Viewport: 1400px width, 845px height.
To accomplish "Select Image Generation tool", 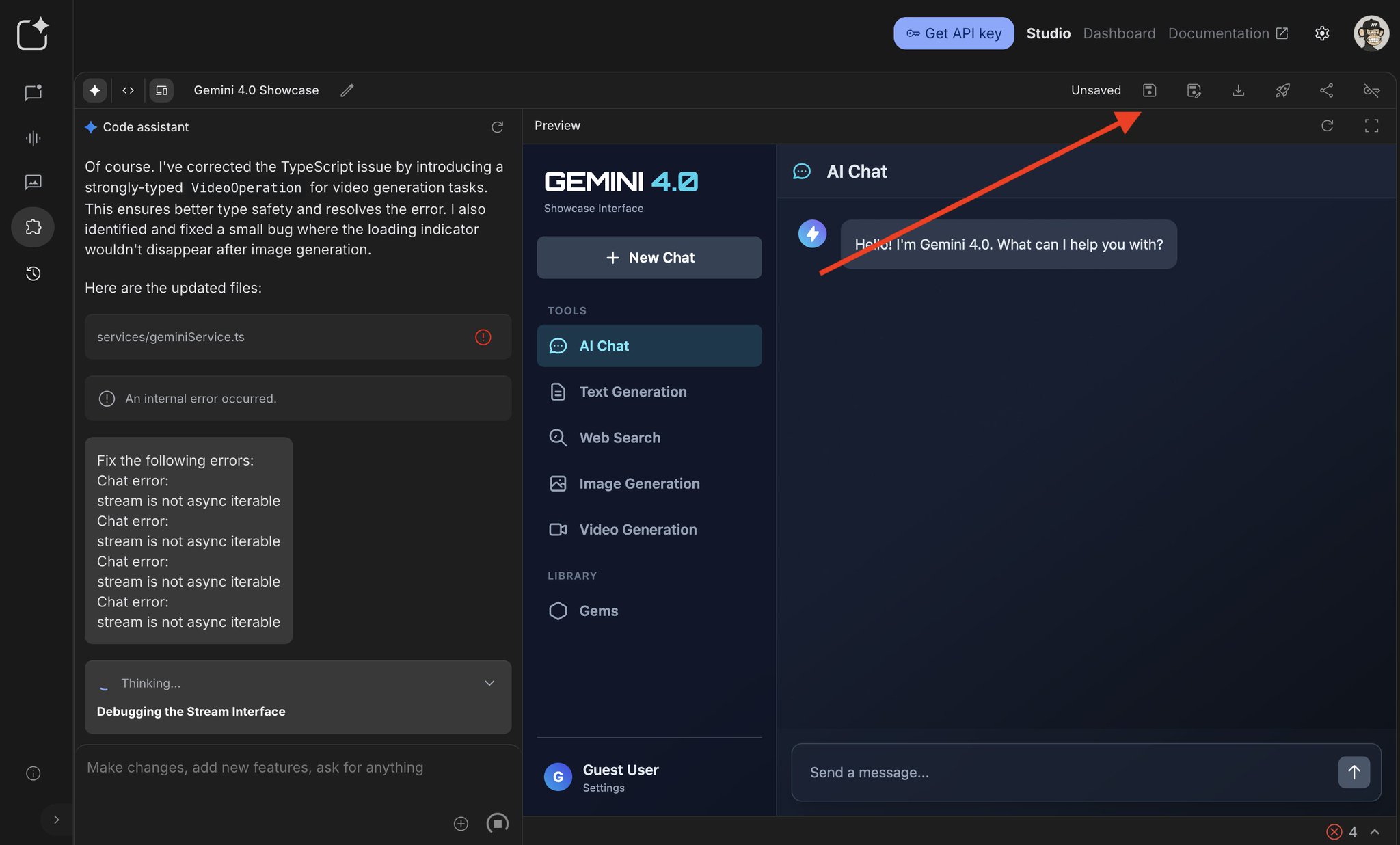I will [x=649, y=483].
